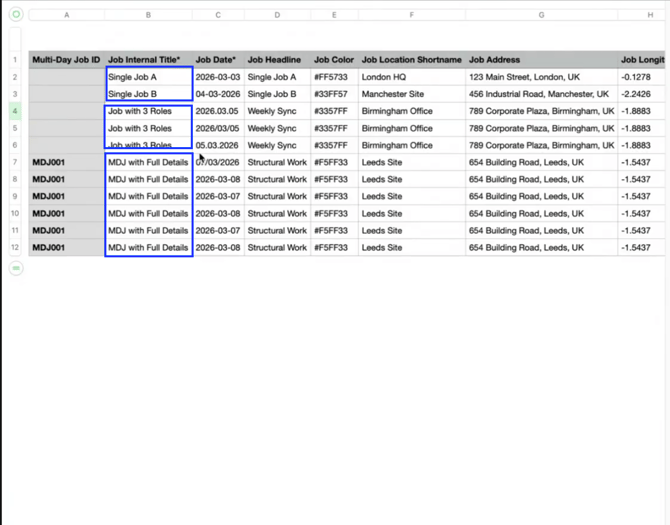Click row number 12 header
This screenshot has height=525, width=670.
pyautogui.click(x=15, y=247)
